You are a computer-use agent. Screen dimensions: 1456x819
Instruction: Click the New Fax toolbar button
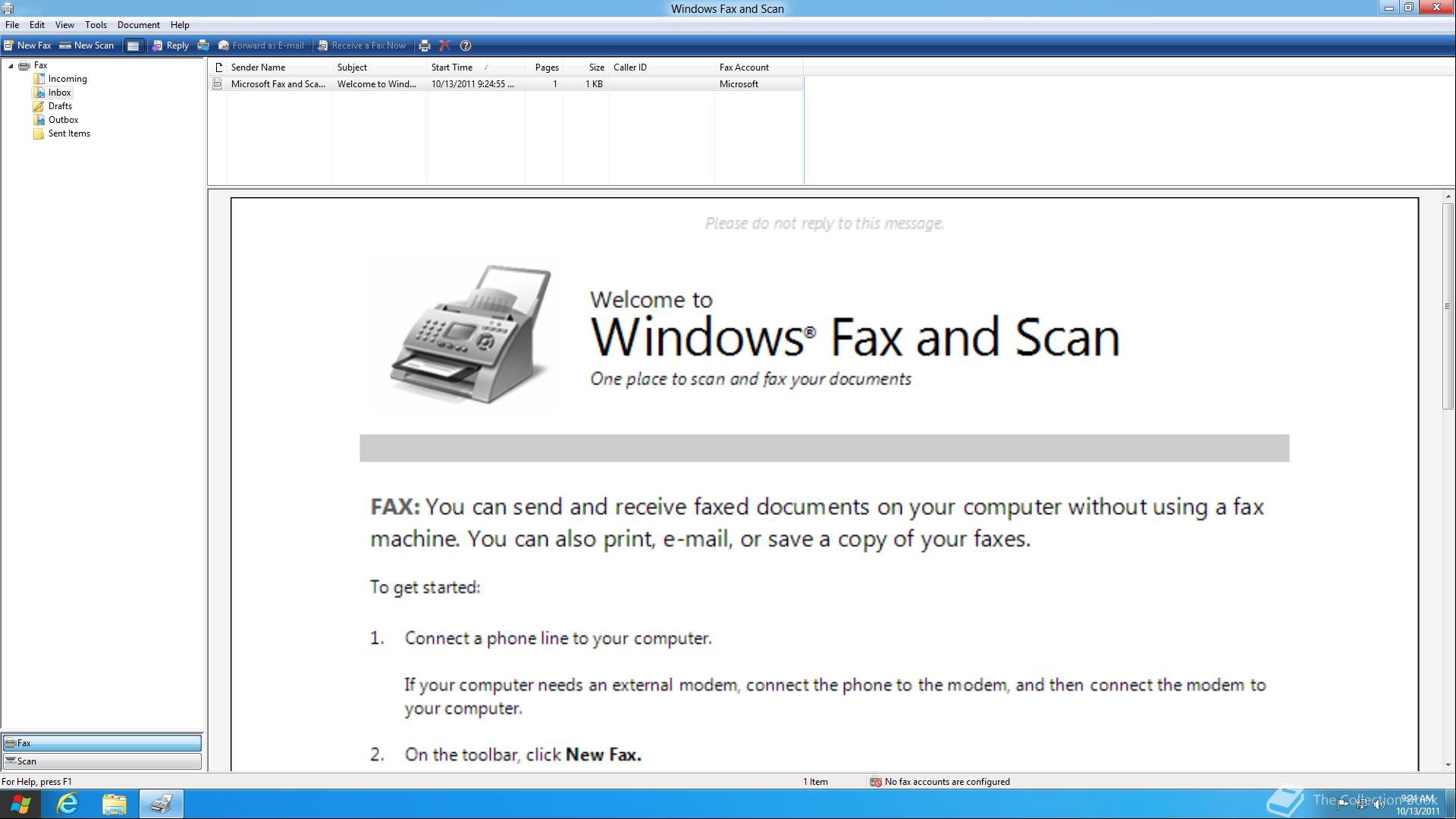point(27,45)
